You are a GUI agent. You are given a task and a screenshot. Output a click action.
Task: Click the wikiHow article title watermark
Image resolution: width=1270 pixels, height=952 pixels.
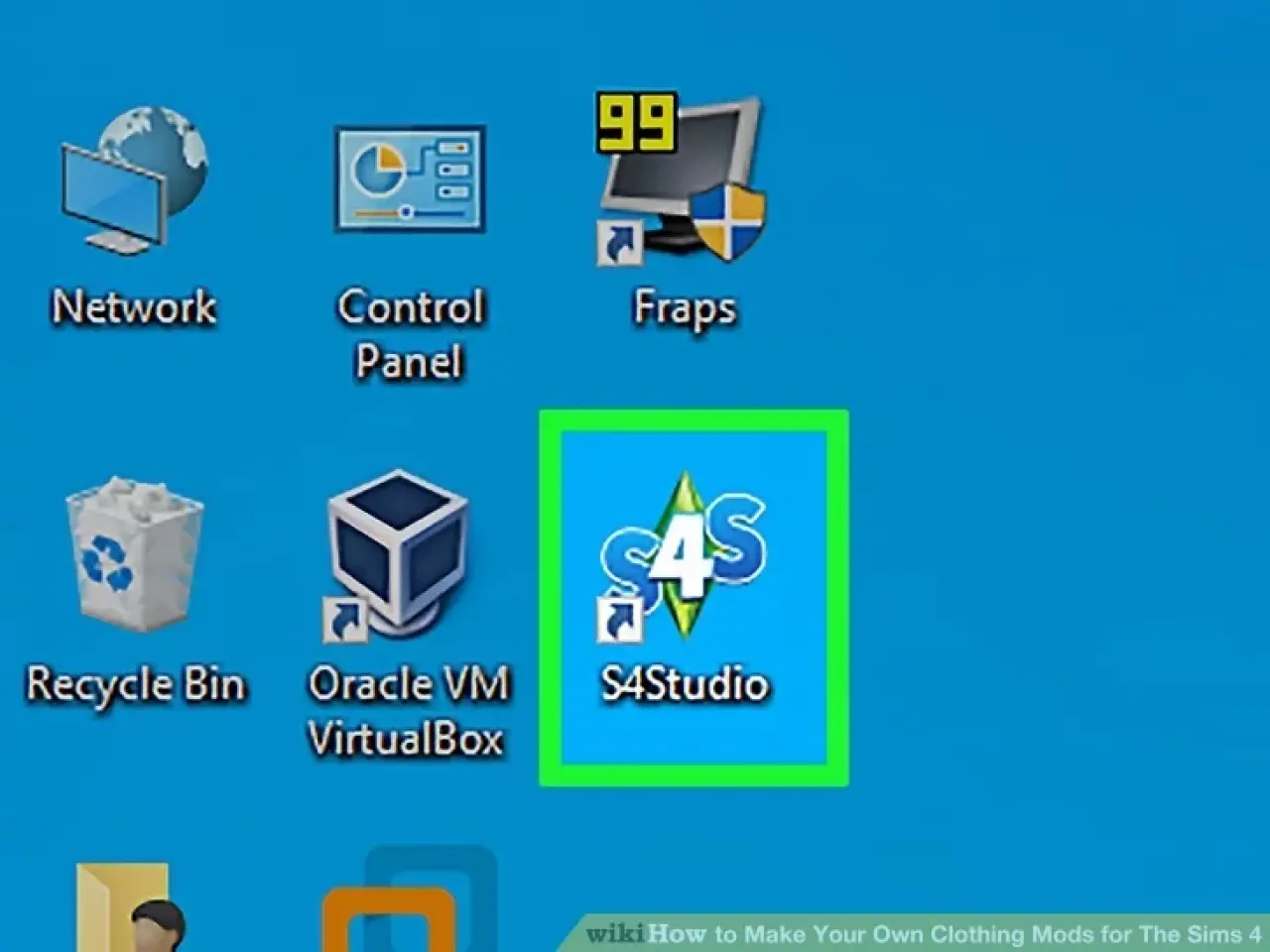coord(923,934)
